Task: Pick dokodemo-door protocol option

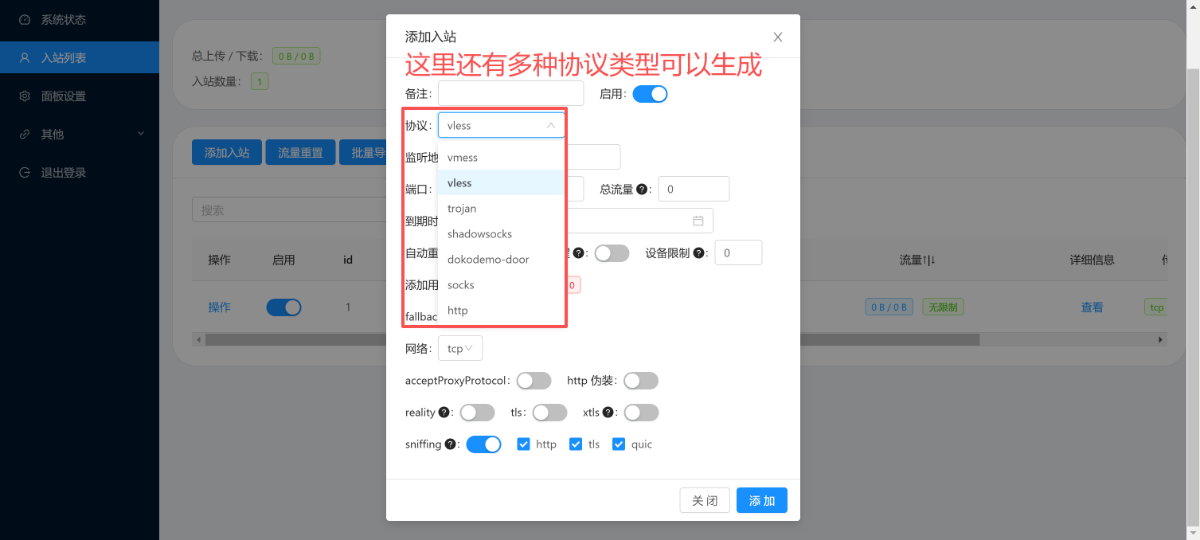Action: 488,259
